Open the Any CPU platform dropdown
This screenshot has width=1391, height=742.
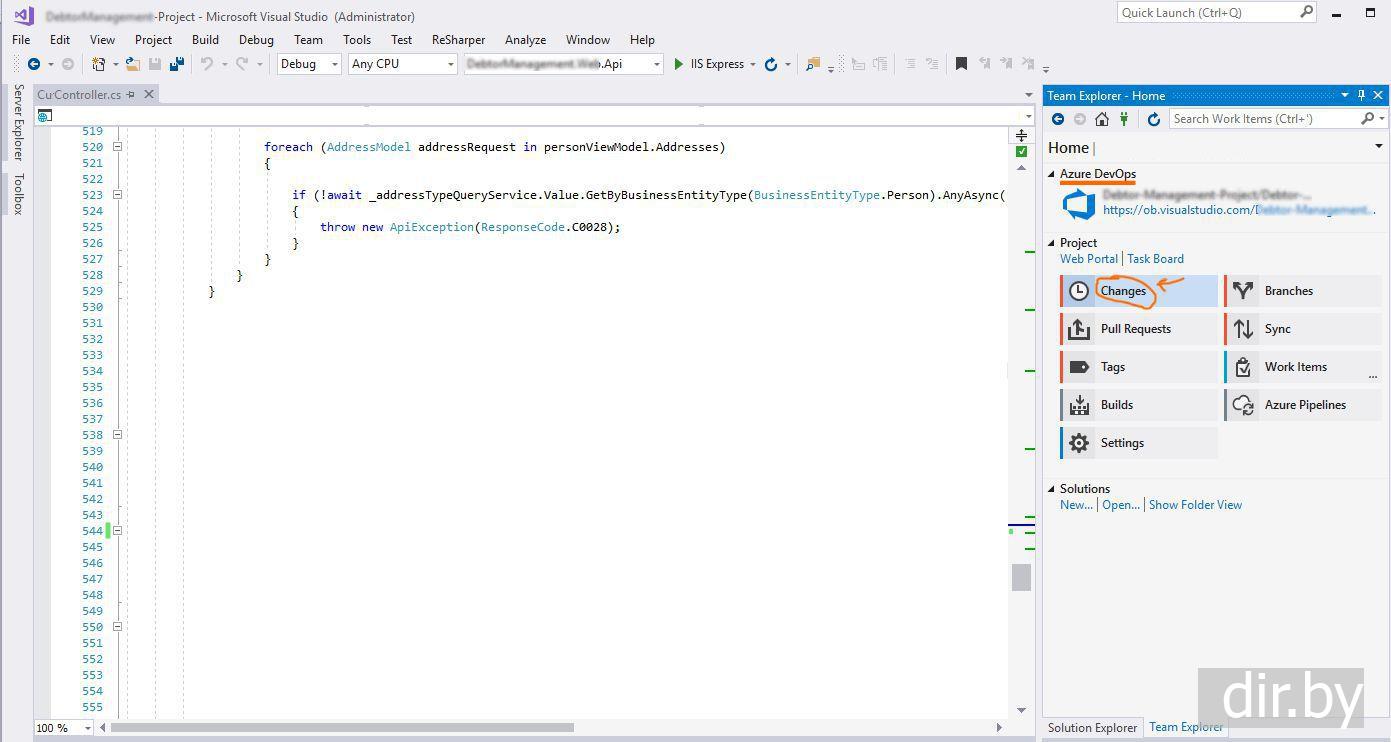402,64
